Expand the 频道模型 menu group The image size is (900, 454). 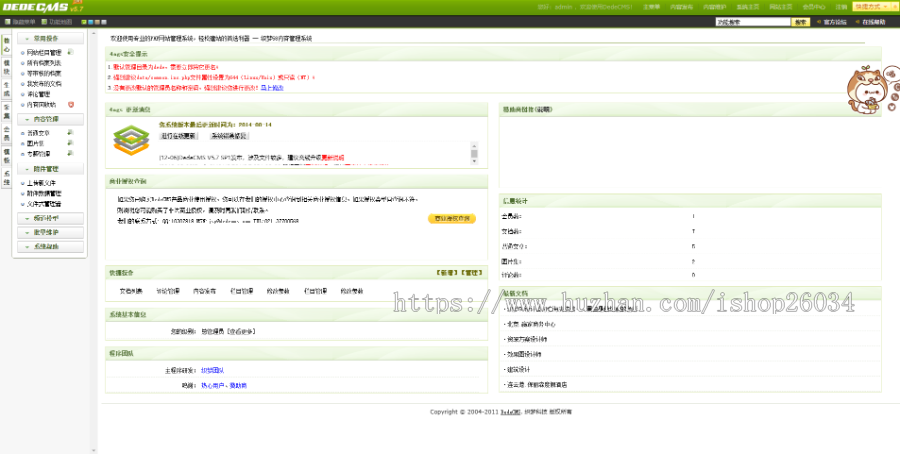[51, 218]
